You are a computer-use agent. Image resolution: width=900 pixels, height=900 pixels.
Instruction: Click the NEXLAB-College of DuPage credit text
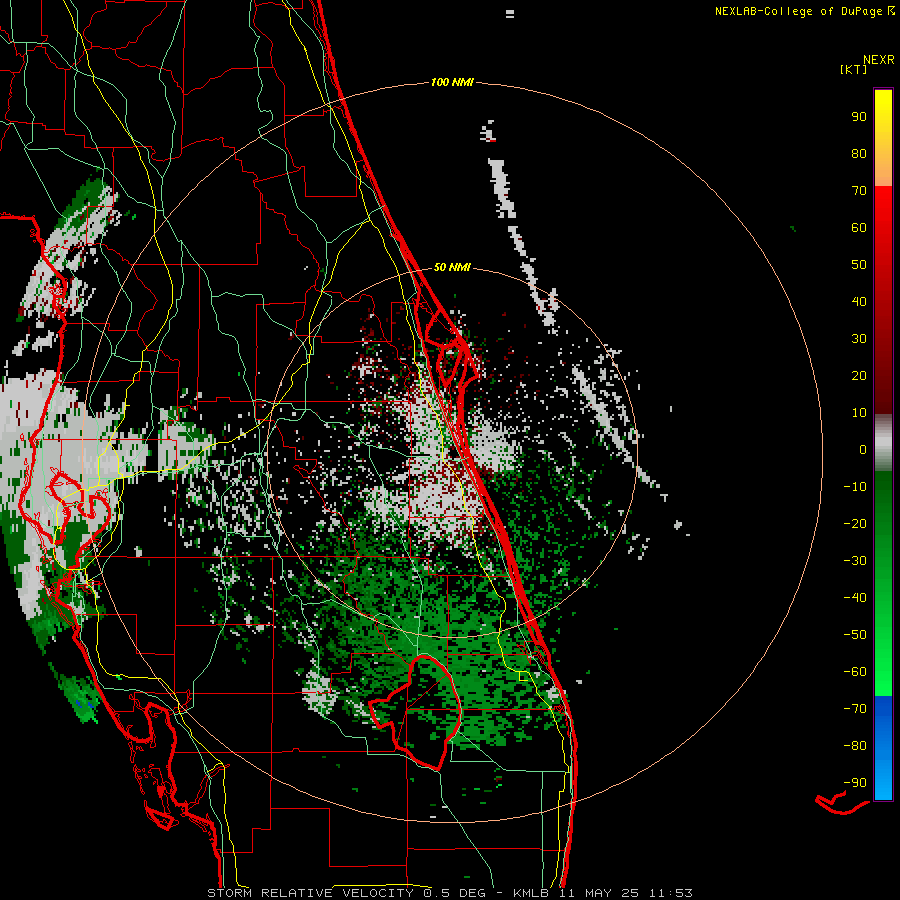[x=804, y=11]
